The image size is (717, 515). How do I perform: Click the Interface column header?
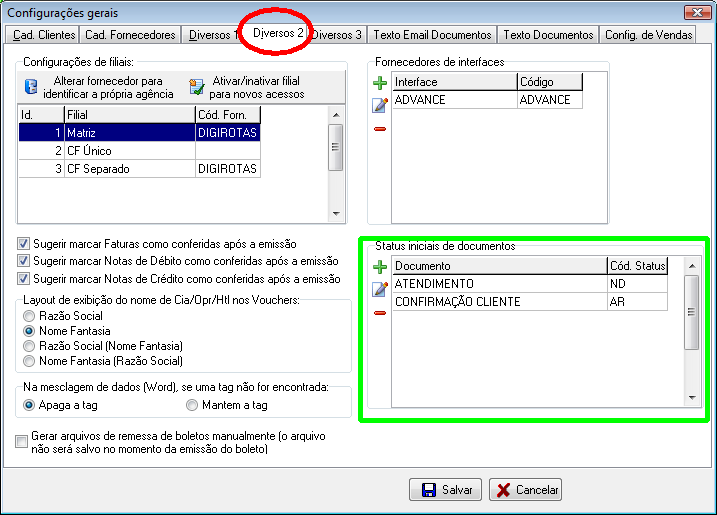455,82
